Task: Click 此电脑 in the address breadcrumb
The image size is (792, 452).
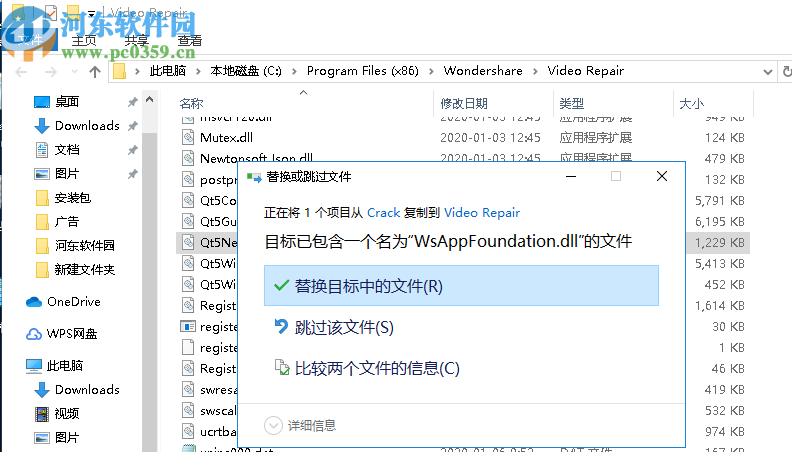Action: click(x=168, y=71)
